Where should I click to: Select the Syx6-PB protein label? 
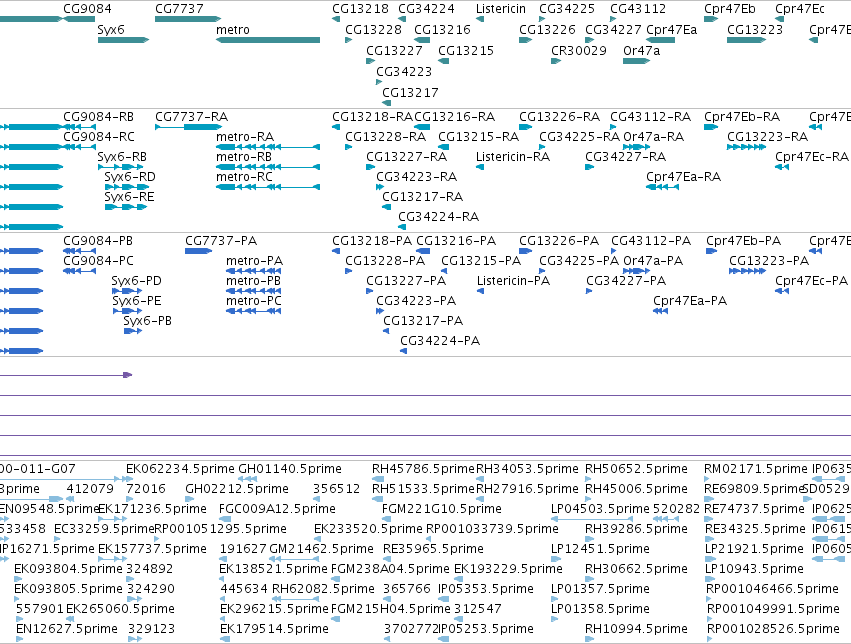(147, 321)
